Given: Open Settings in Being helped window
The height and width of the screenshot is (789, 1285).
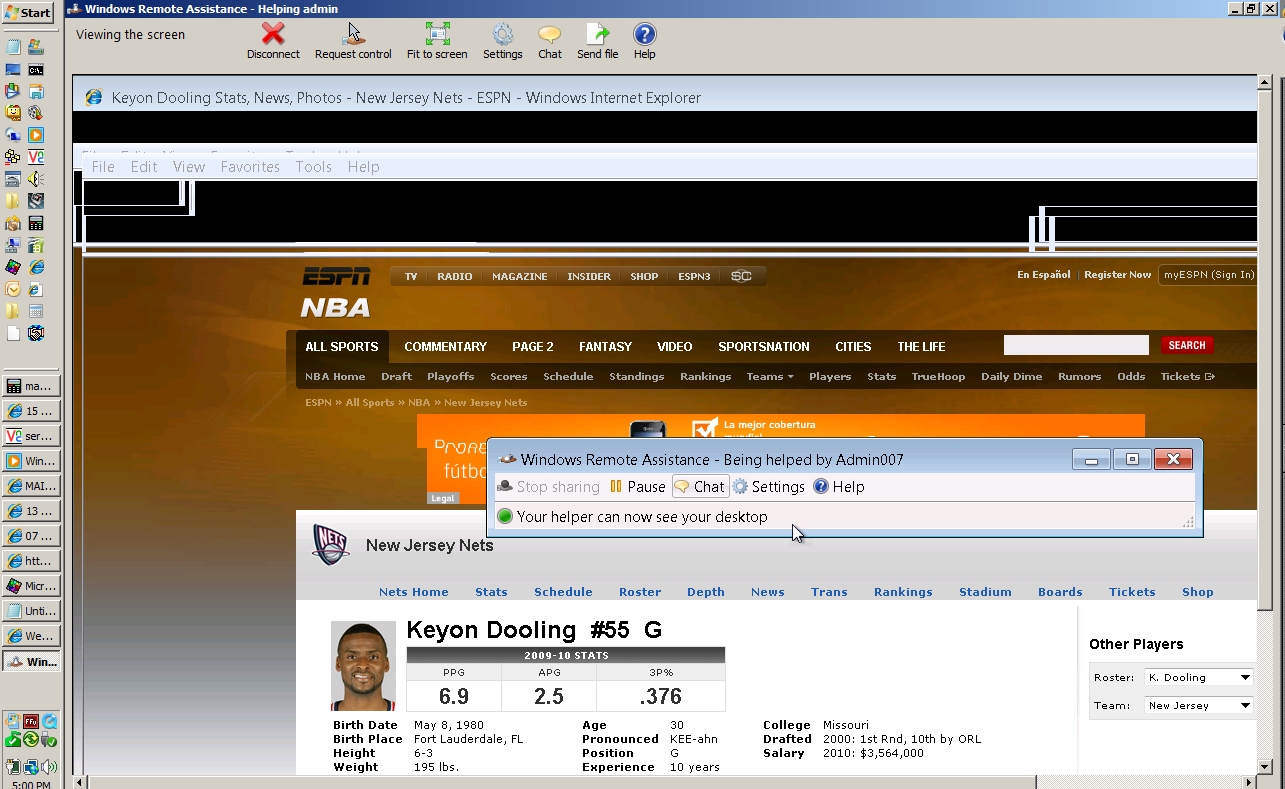Looking at the screenshot, I should point(768,487).
